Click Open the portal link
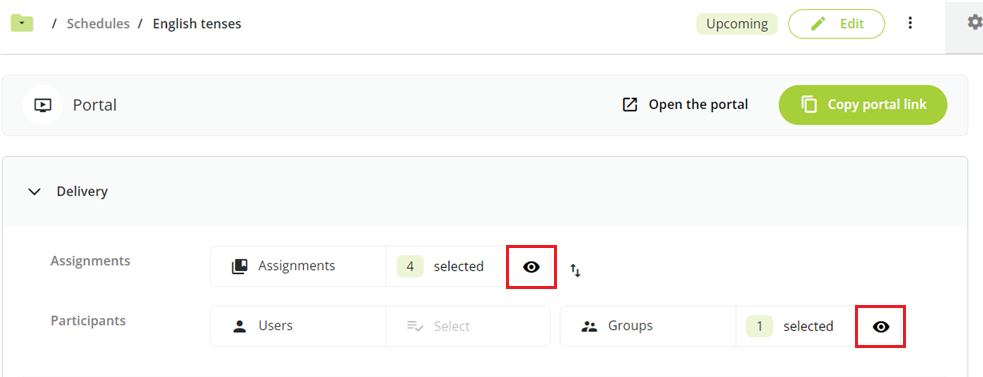Viewport: 983px width, 377px height. pos(698,105)
